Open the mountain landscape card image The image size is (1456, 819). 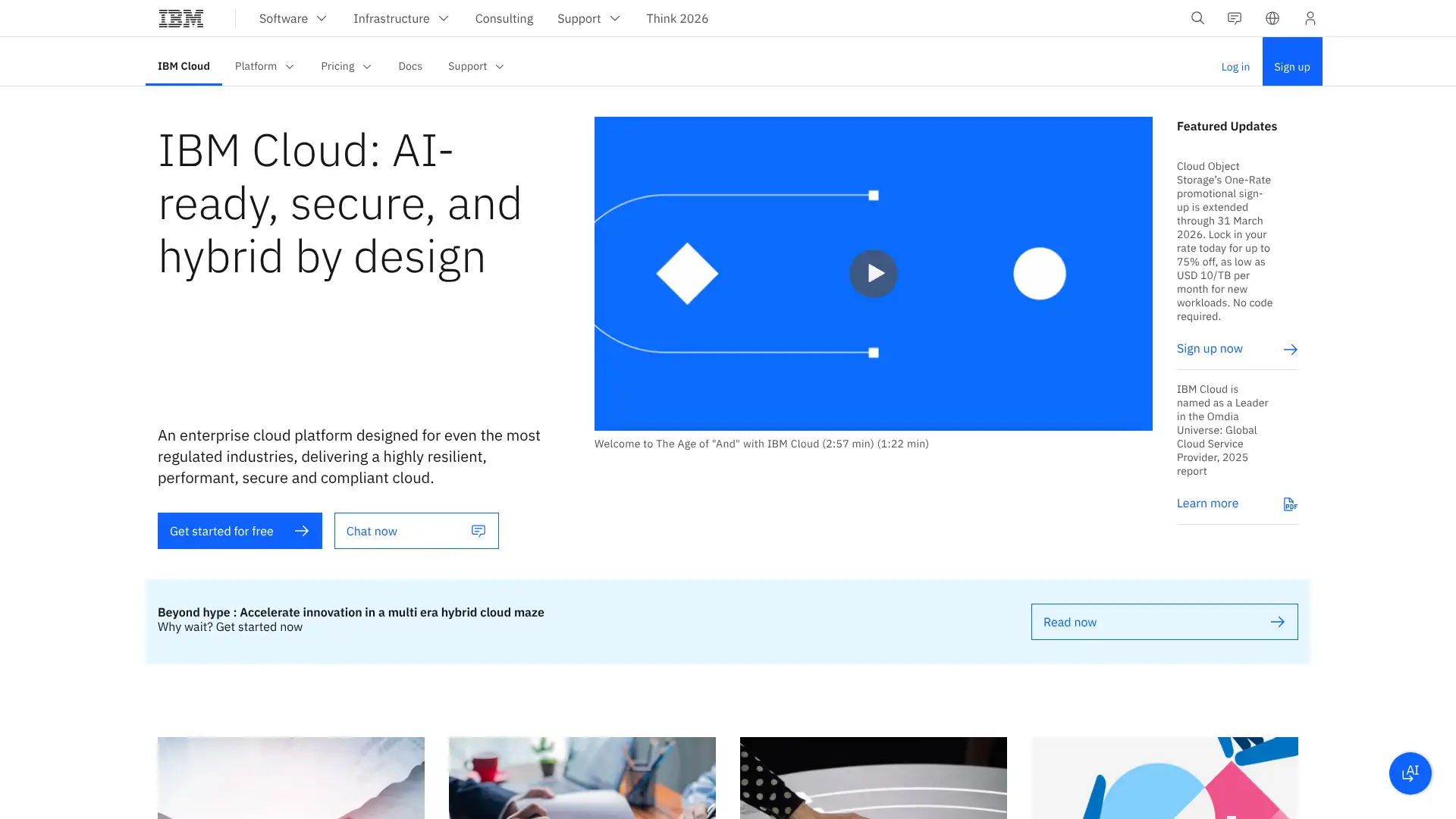click(291, 778)
